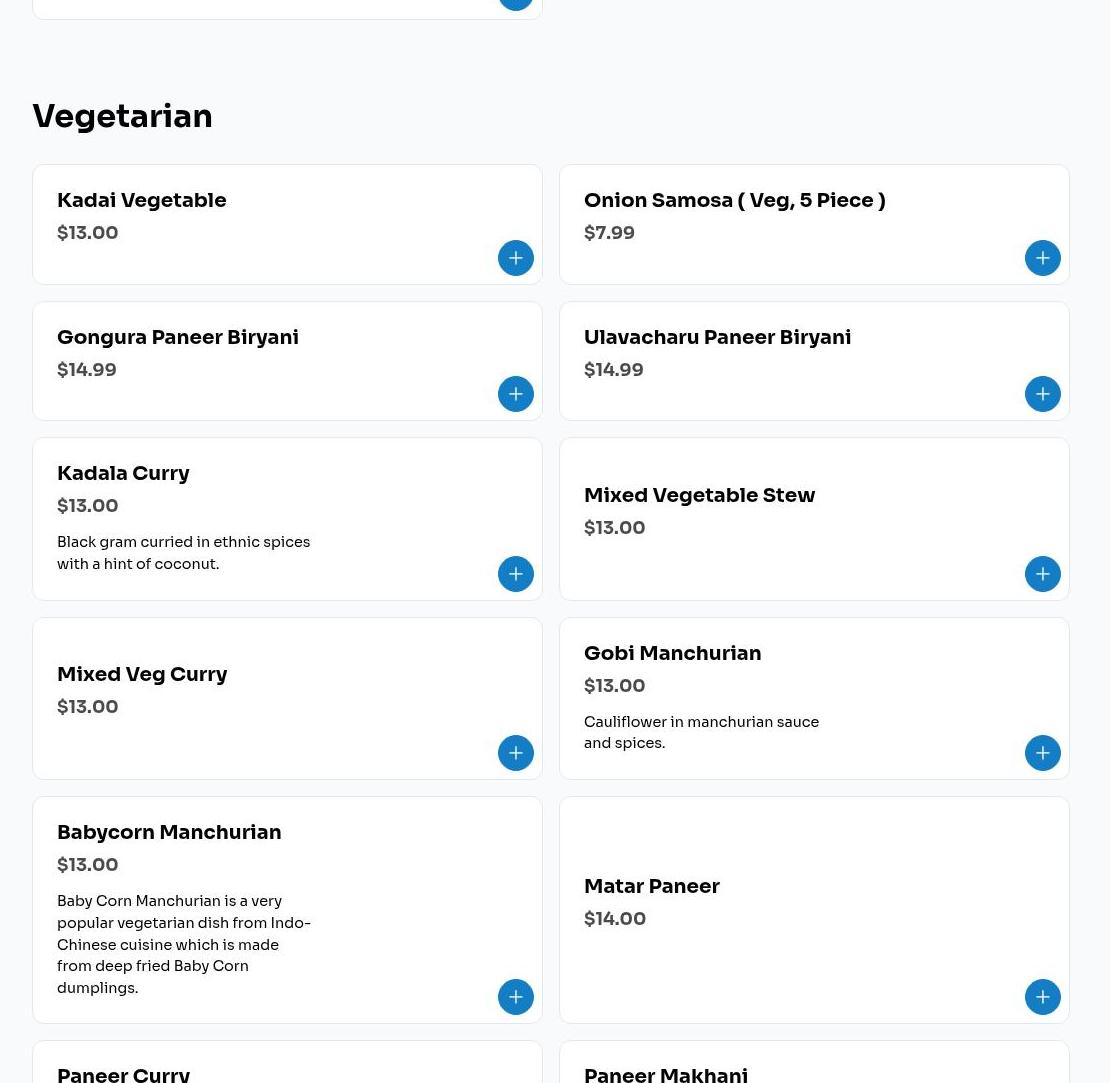Add Kadai Vegetable to cart with plus icon
The width and height of the screenshot is (1110, 1083).
(x=515, y=258)
